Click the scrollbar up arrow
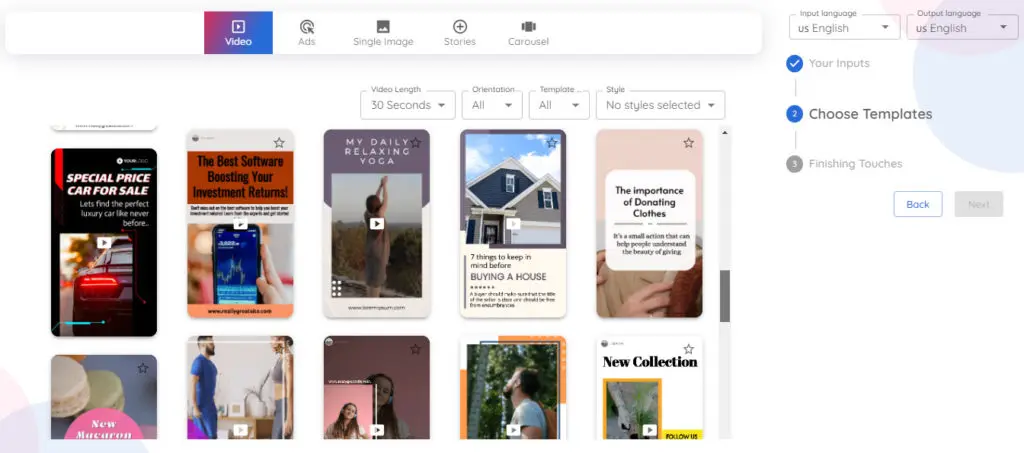This screenshot has height=453, width=1024. [725, 133]
